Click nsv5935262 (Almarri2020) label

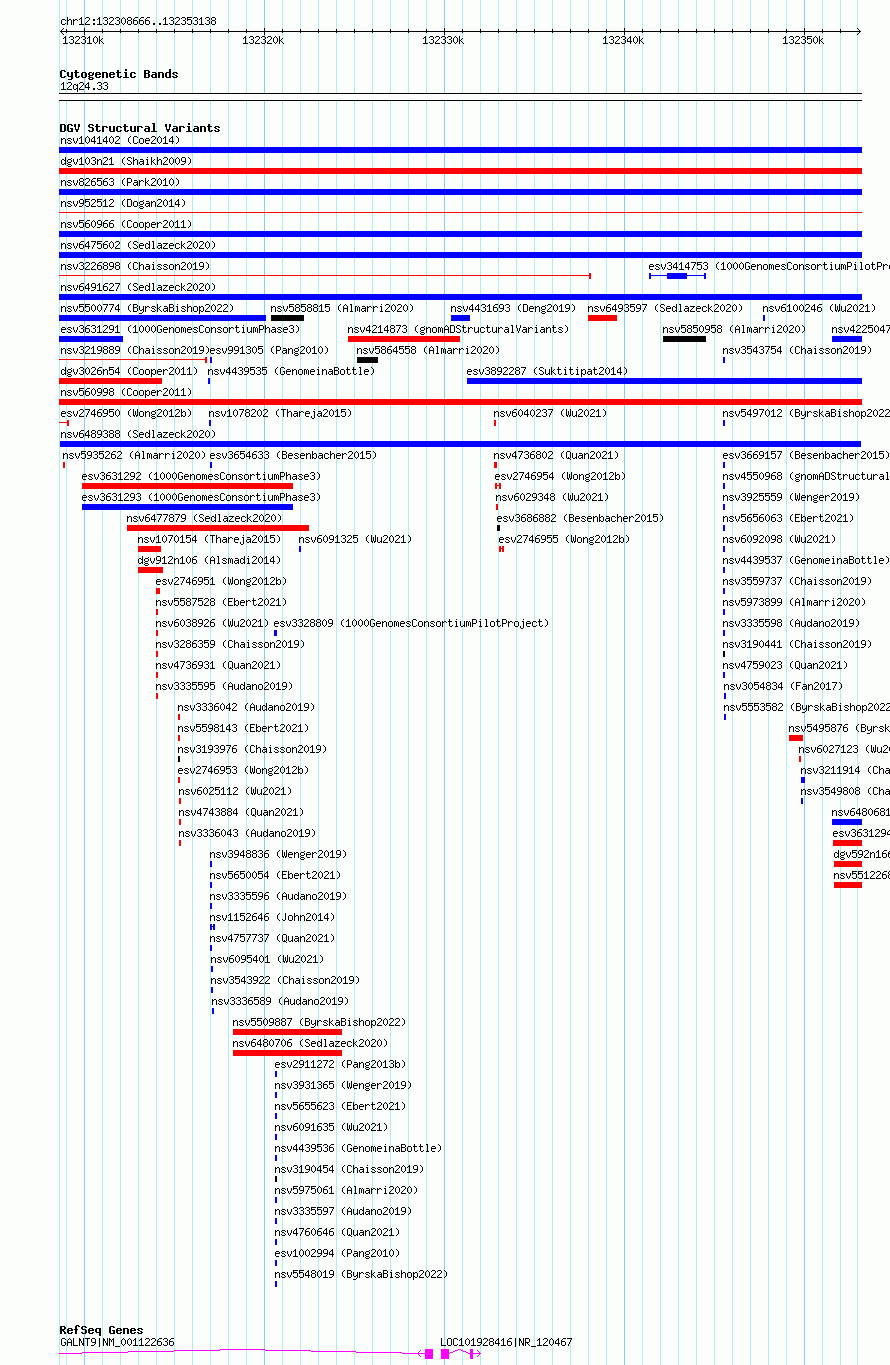click(x=134, y=455)
